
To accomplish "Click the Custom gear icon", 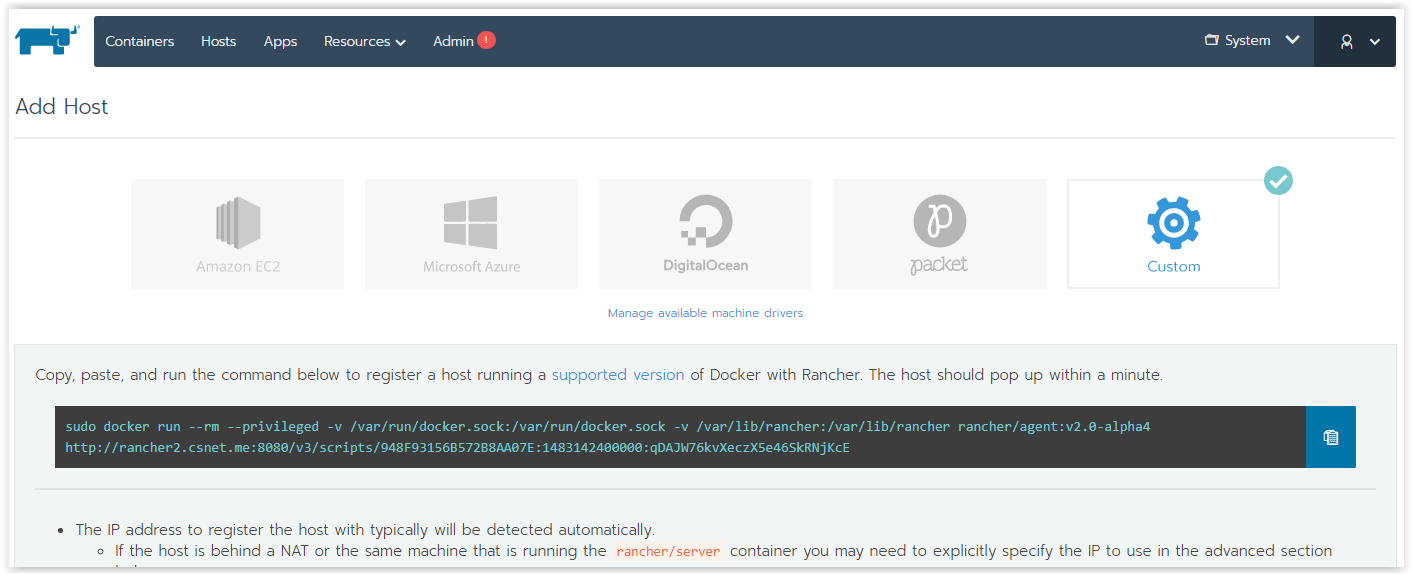I will tap(1173, 223).
